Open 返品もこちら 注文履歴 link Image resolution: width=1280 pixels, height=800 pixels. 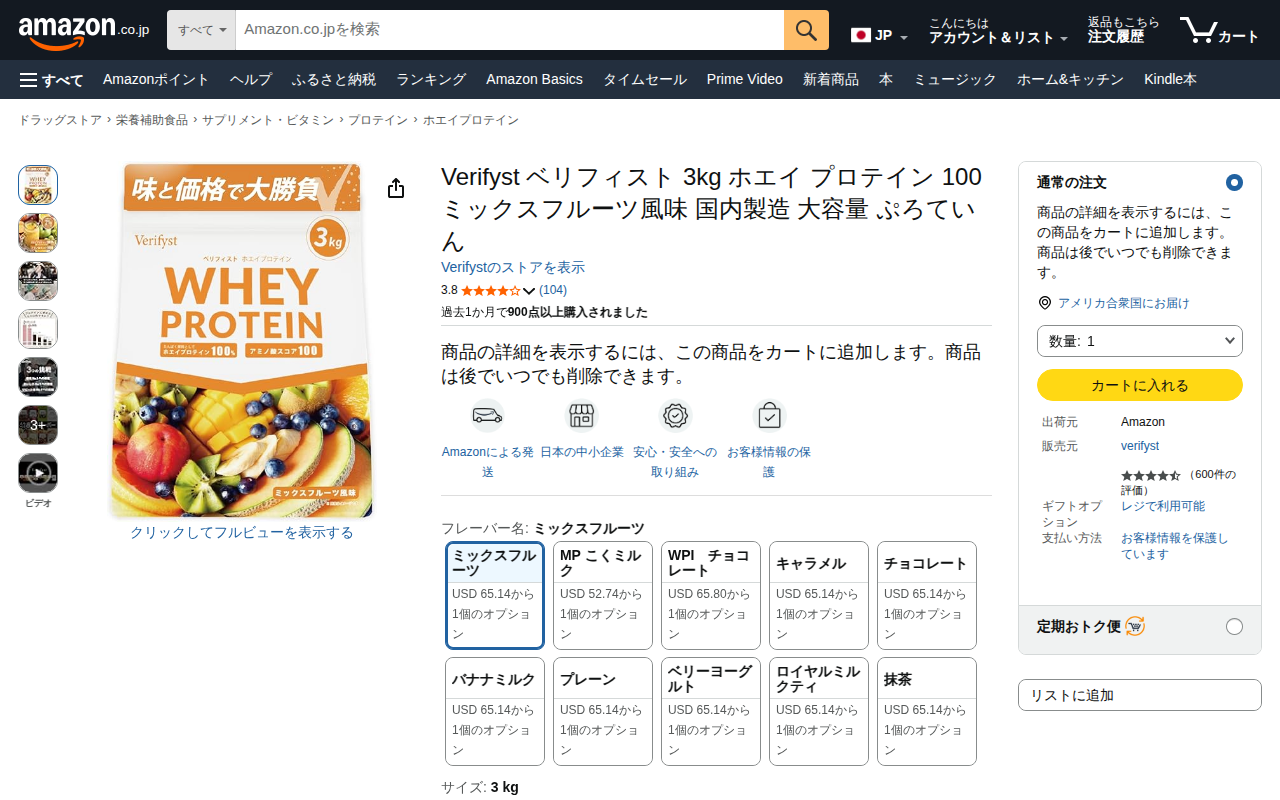(1124, 30)
